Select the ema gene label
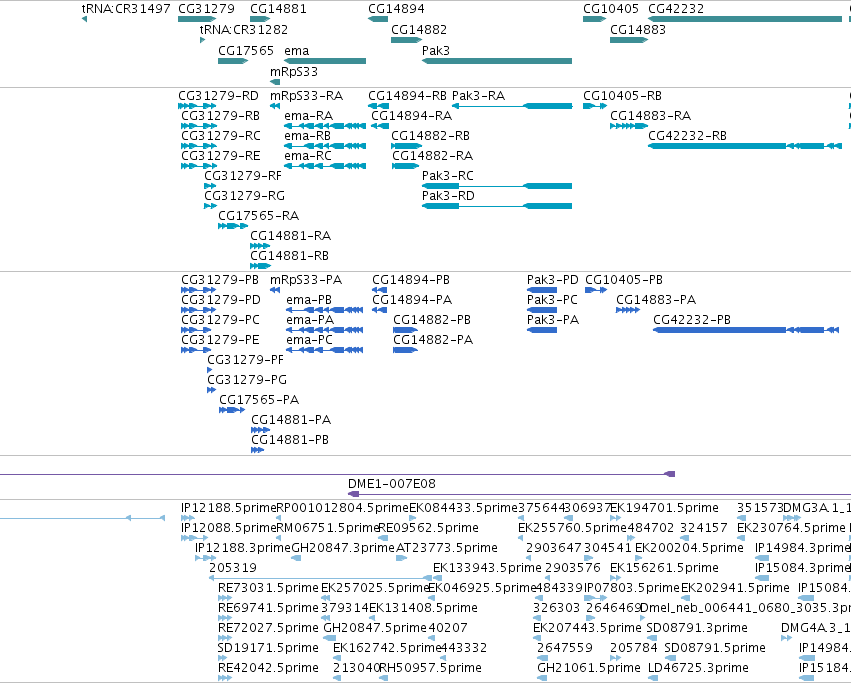This screenshot has width=851, height=683. coord(296,50)
